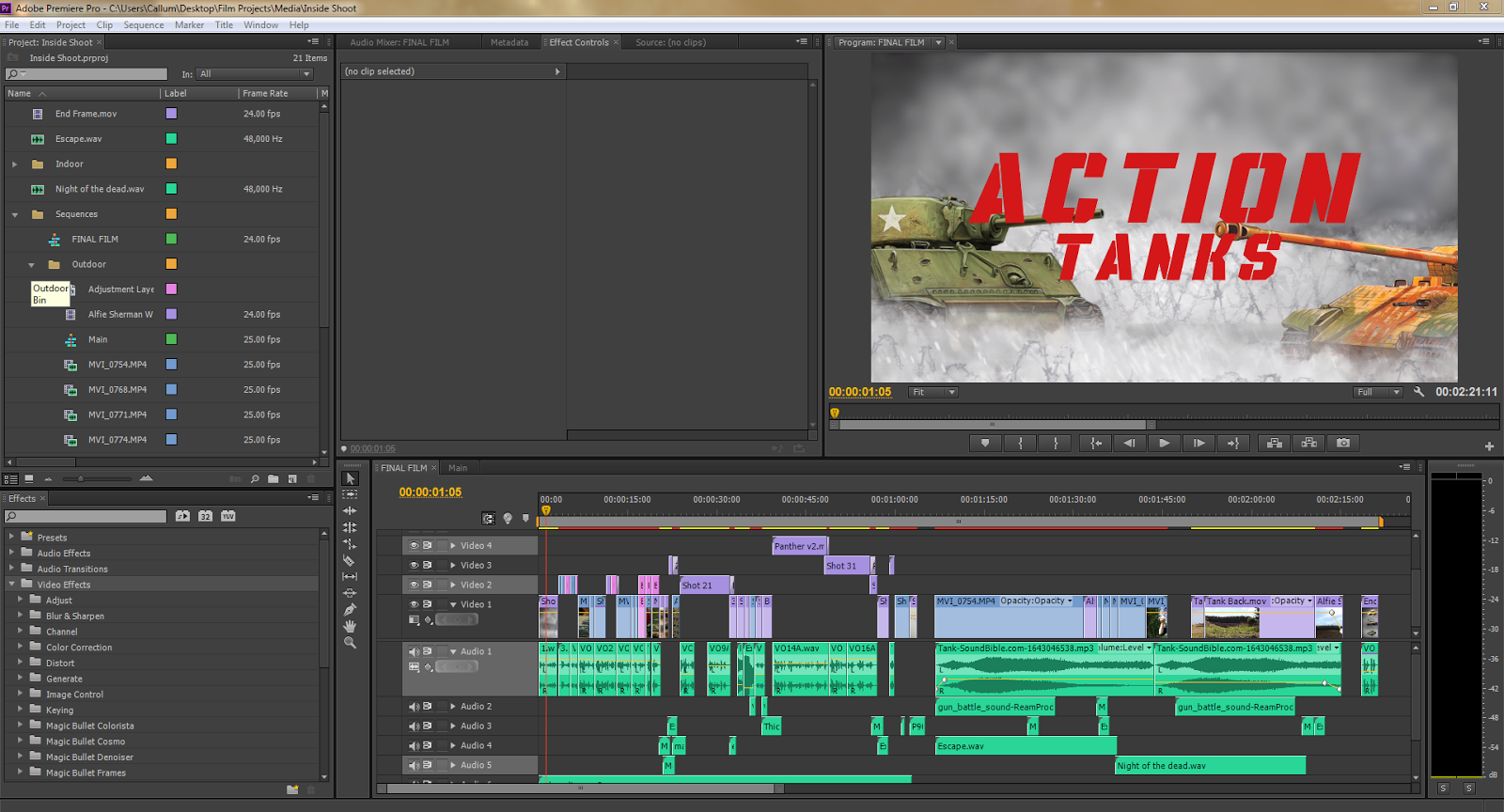
Task: Click the Export Frame camera icon
Action: click(1343, 443)
